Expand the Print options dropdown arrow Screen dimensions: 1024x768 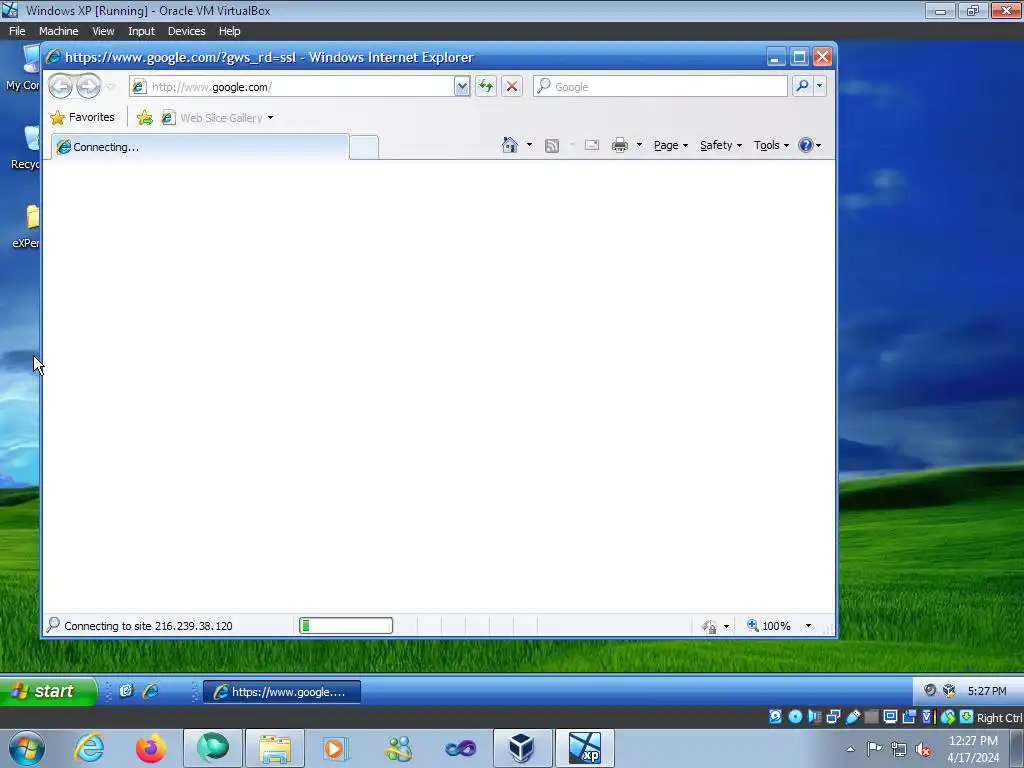pyautogui.click(x=639, y=145)
